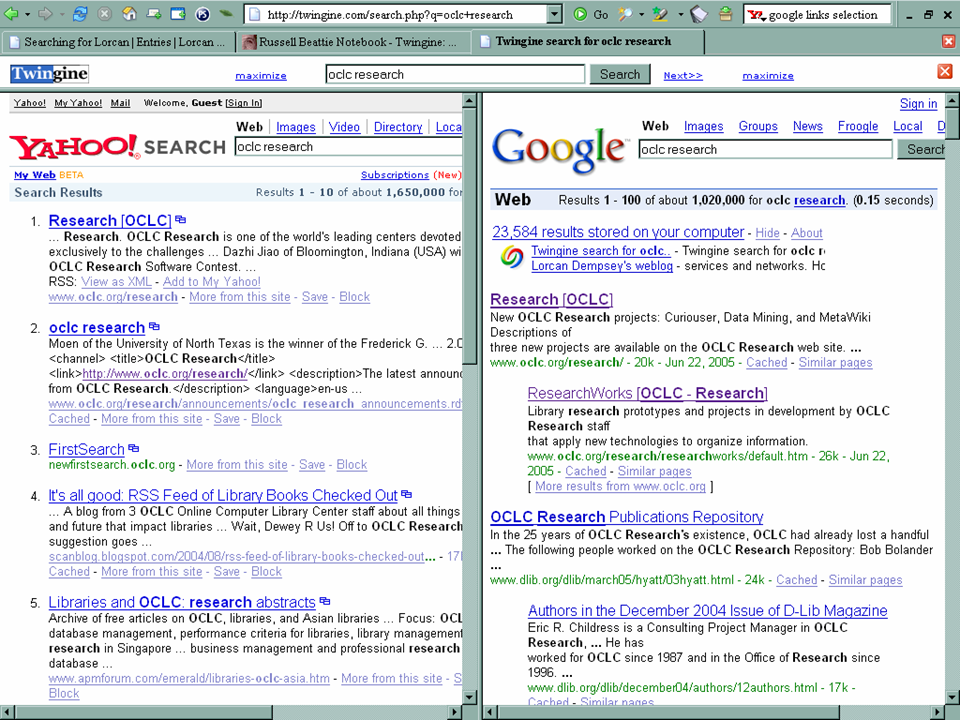Expand the address bar URL dropdown
The image size is (960, 720).
tap(554, 14)
